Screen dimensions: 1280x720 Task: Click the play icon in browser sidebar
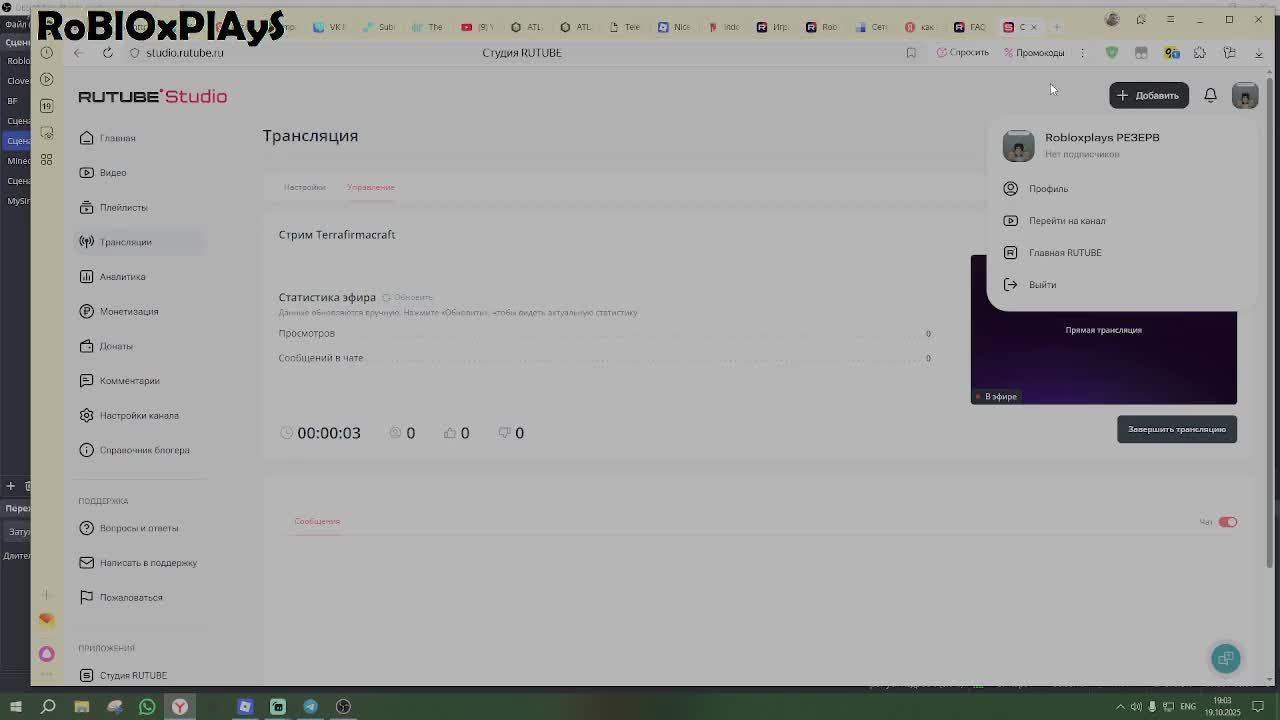[47, 79]
